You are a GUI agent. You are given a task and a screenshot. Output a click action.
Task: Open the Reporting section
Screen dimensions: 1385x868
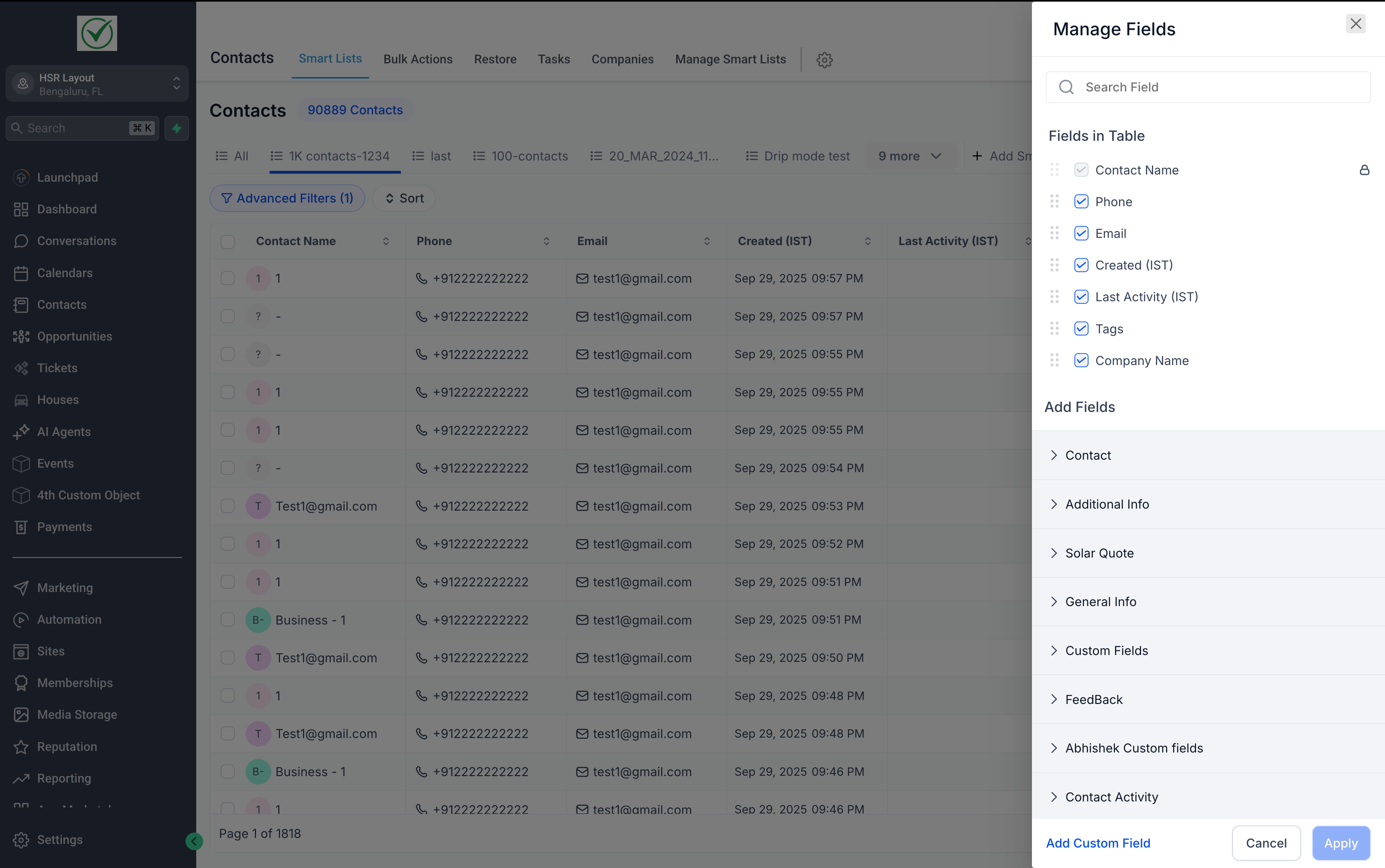coord(64,778)
